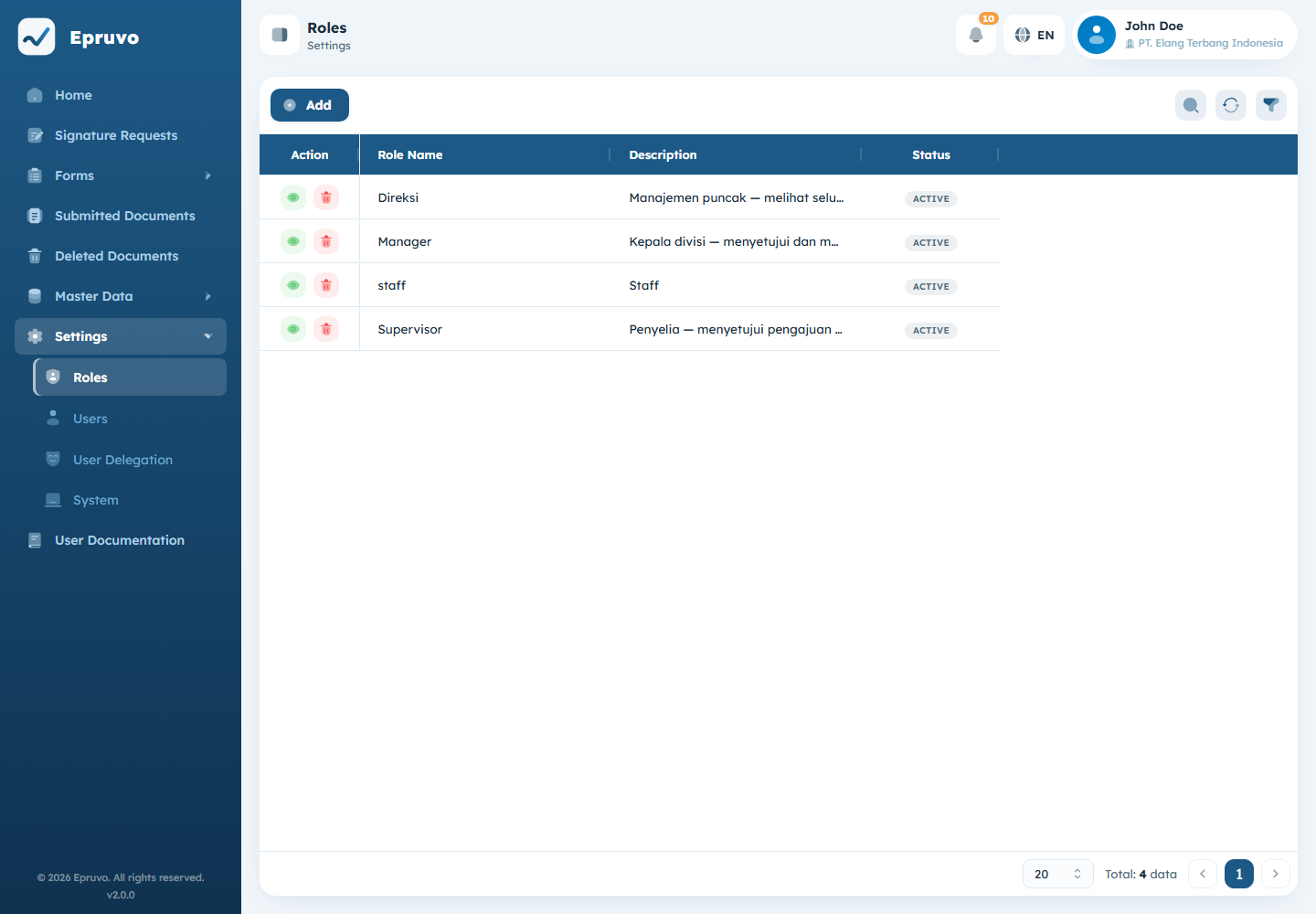
Task: Delete the staff role trash icon
Action: coord(326,285)
